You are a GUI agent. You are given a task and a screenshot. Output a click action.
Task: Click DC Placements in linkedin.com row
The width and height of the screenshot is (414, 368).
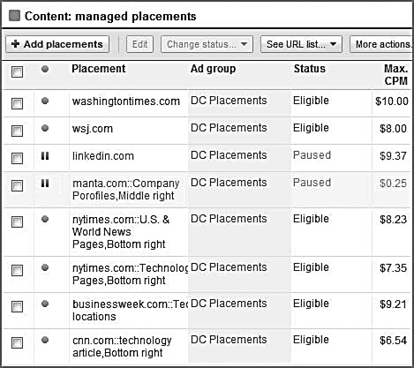click(229, 155)
